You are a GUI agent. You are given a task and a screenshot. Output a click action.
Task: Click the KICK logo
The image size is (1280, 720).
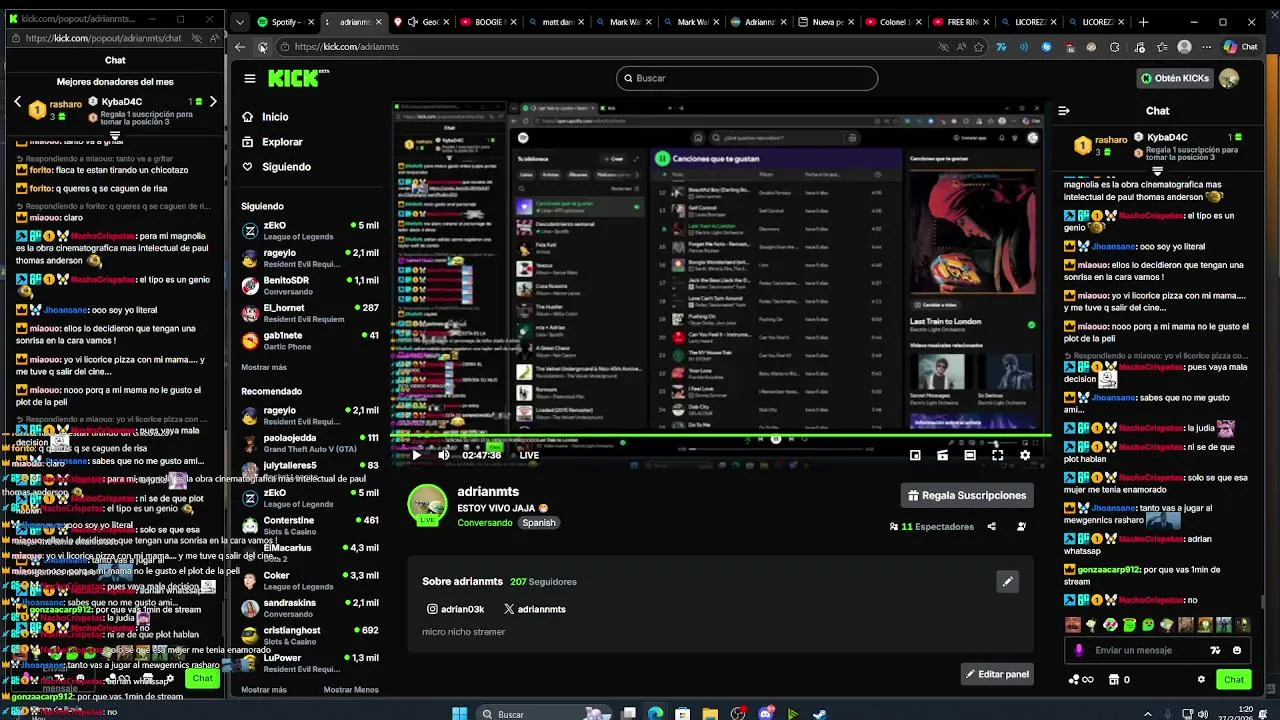pos(297,78)
